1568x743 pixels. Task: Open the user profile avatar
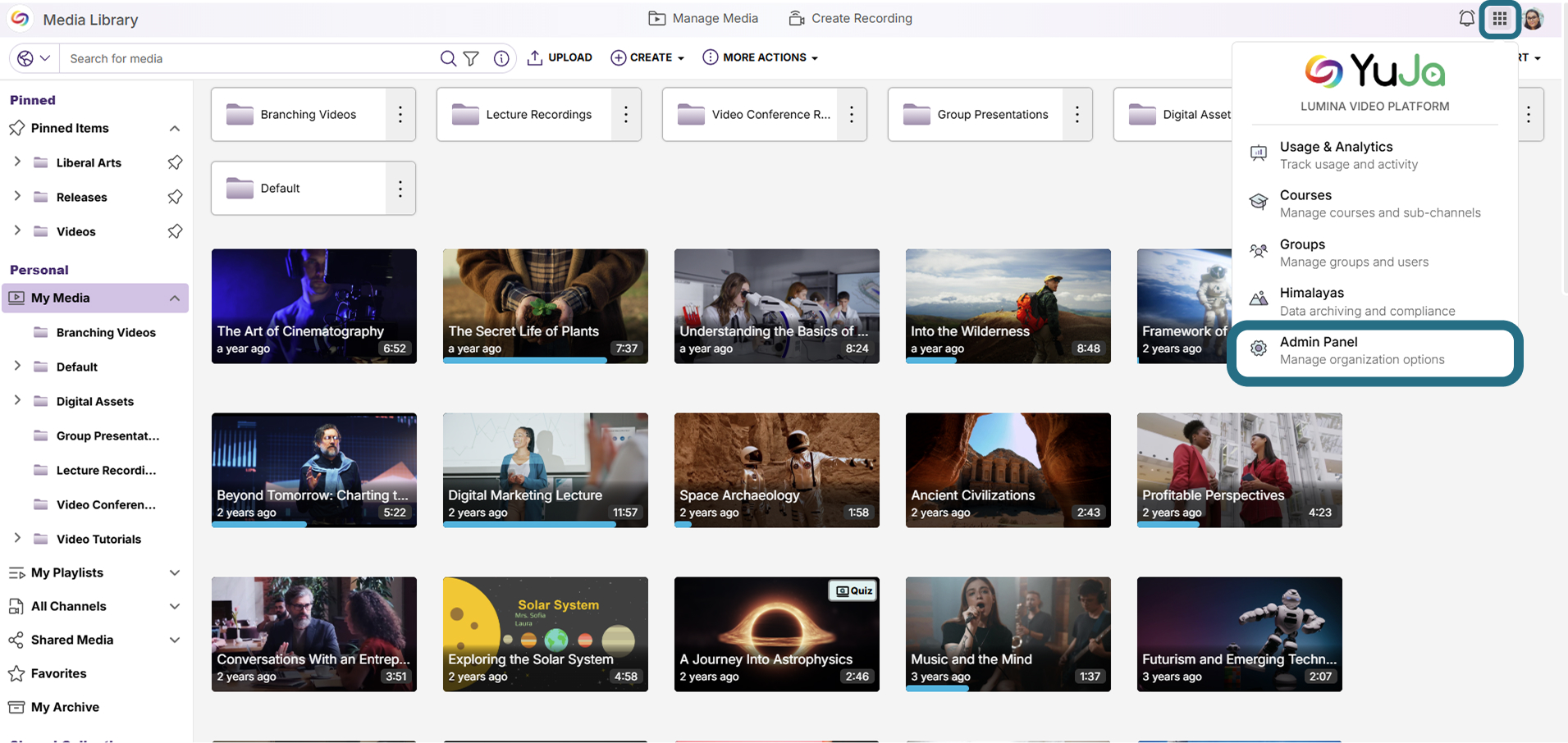(x=1534, y=18)
